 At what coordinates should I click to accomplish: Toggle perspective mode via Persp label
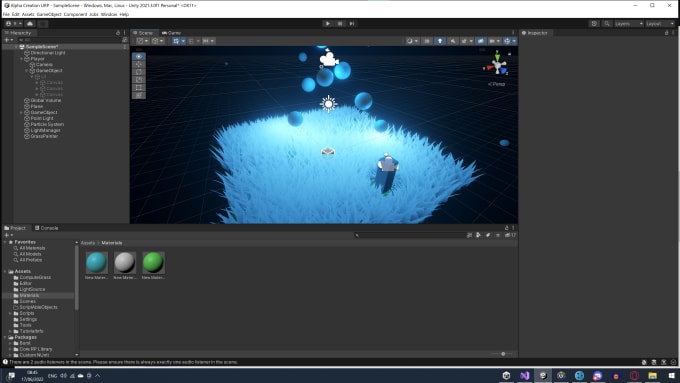[497, 84]
